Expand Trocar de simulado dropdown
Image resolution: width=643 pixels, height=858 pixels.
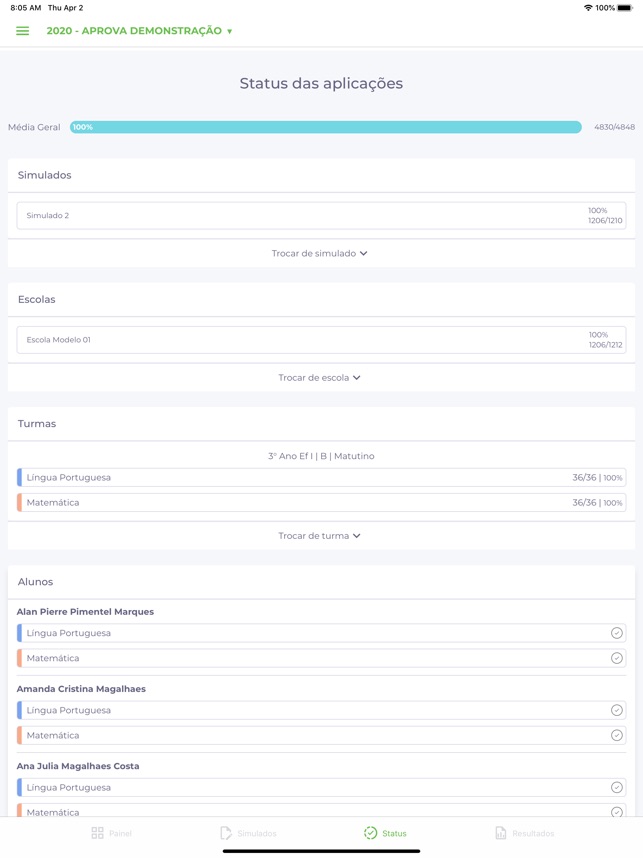click(320, 253)
